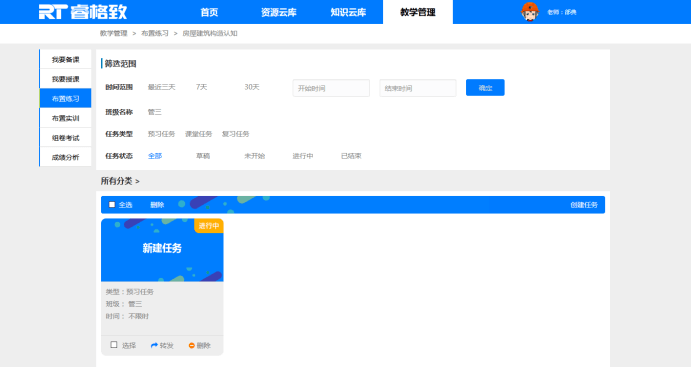Toggle the 全选 checkbox
The image size is (692, 367).
point(112,205)
